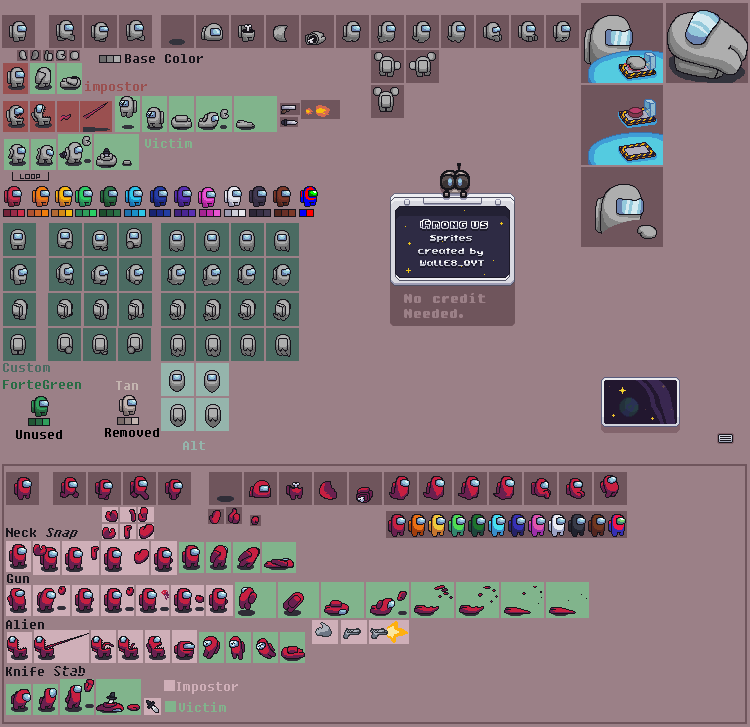Click the yellow crewmate in the lower color lineup
This screenshot has width=750, height=727.
point(437,525)
